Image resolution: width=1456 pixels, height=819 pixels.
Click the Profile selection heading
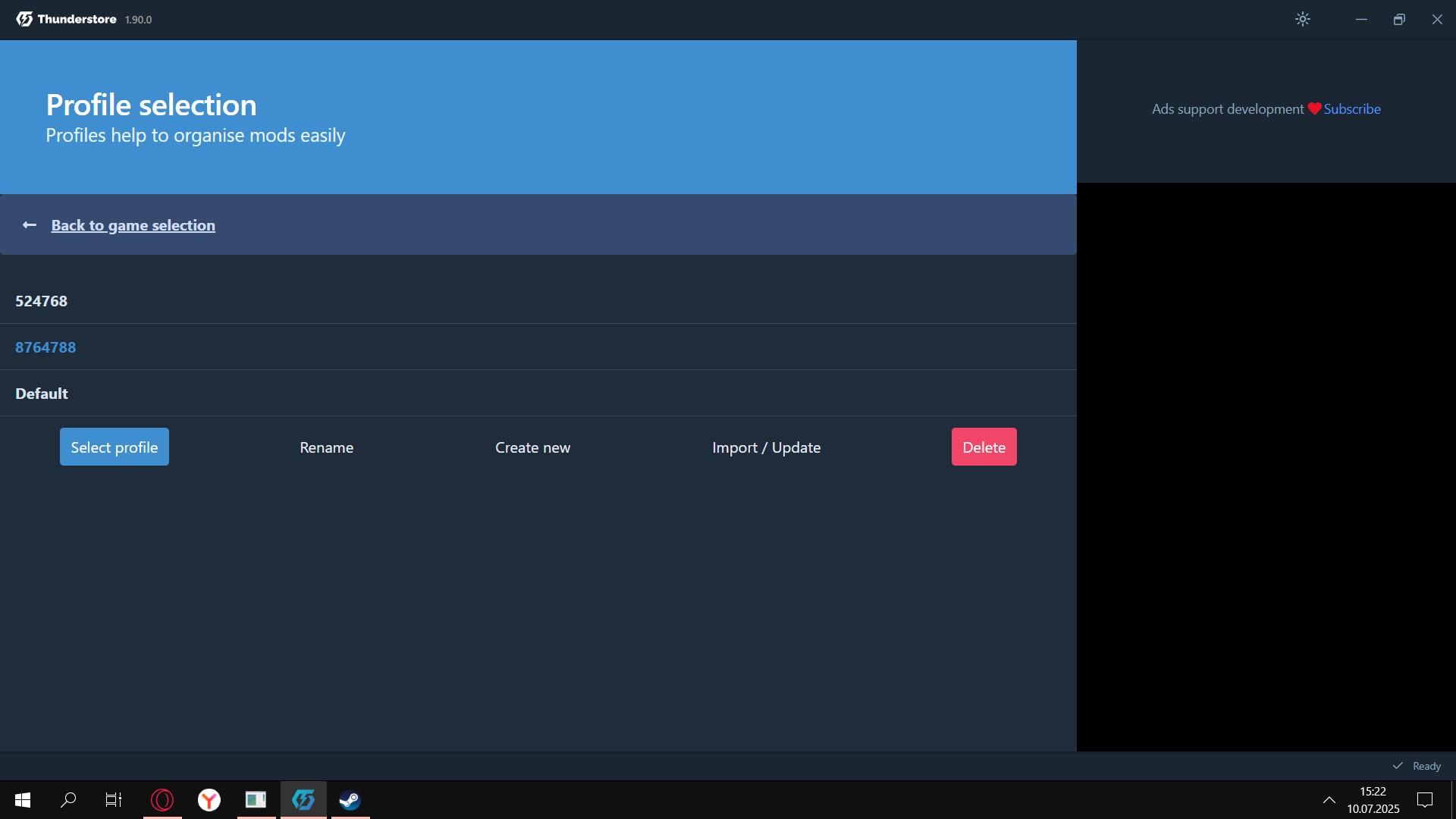[151, 105]
